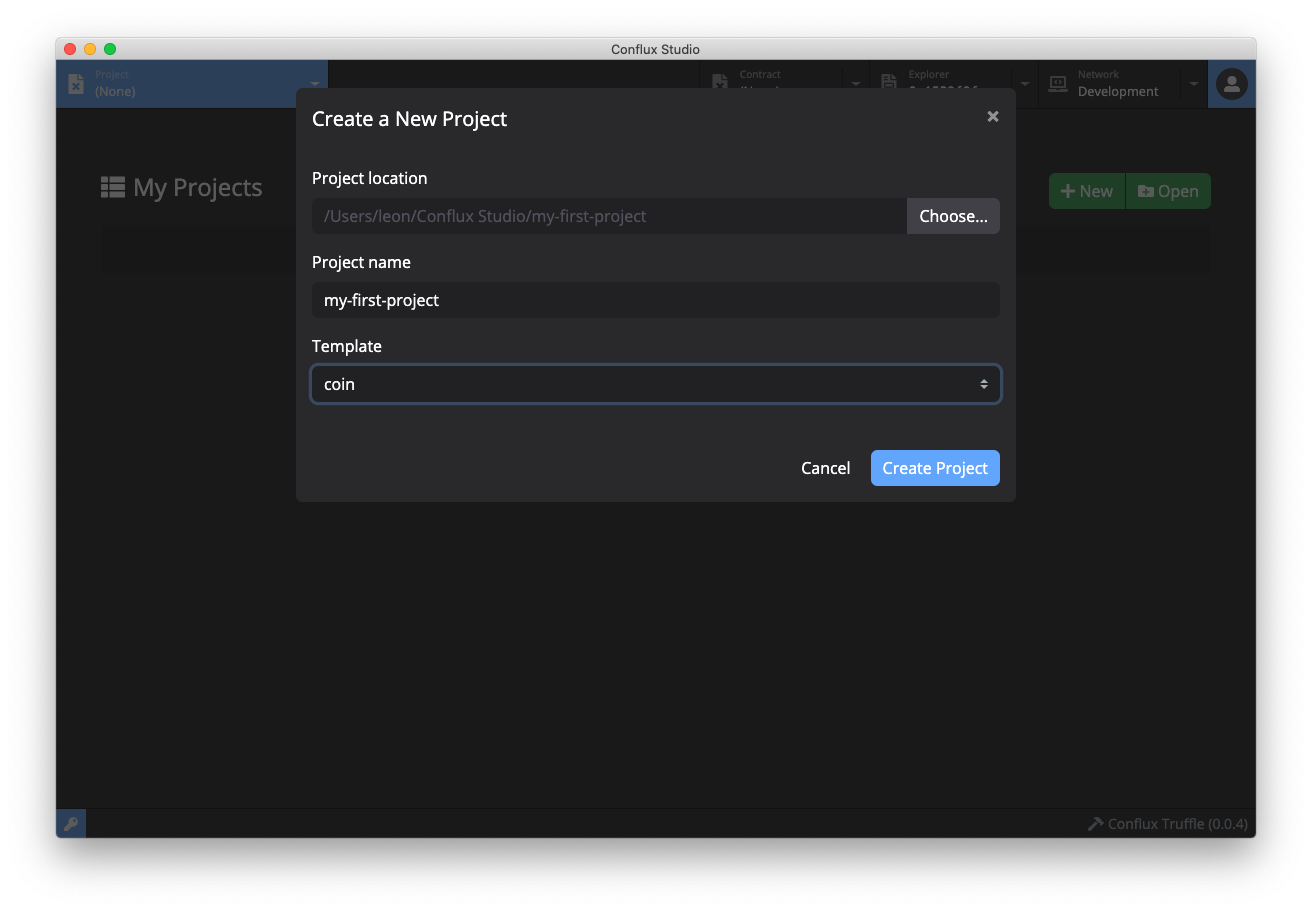Click the Choose... location button
The width and height of the screenshot is (1312, 912).
(x=953, y=216)
